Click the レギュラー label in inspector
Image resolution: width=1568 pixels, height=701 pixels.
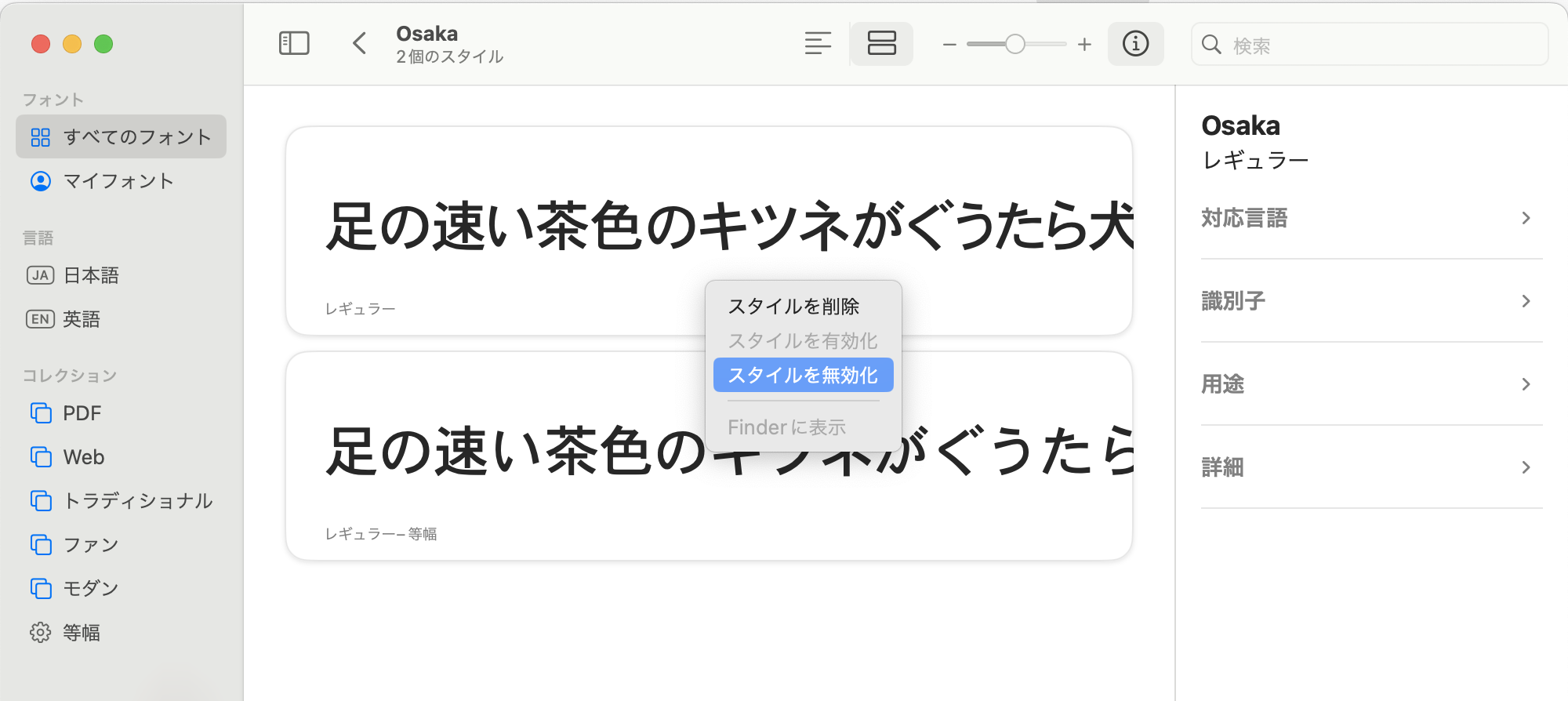[x=1255, y=161]
